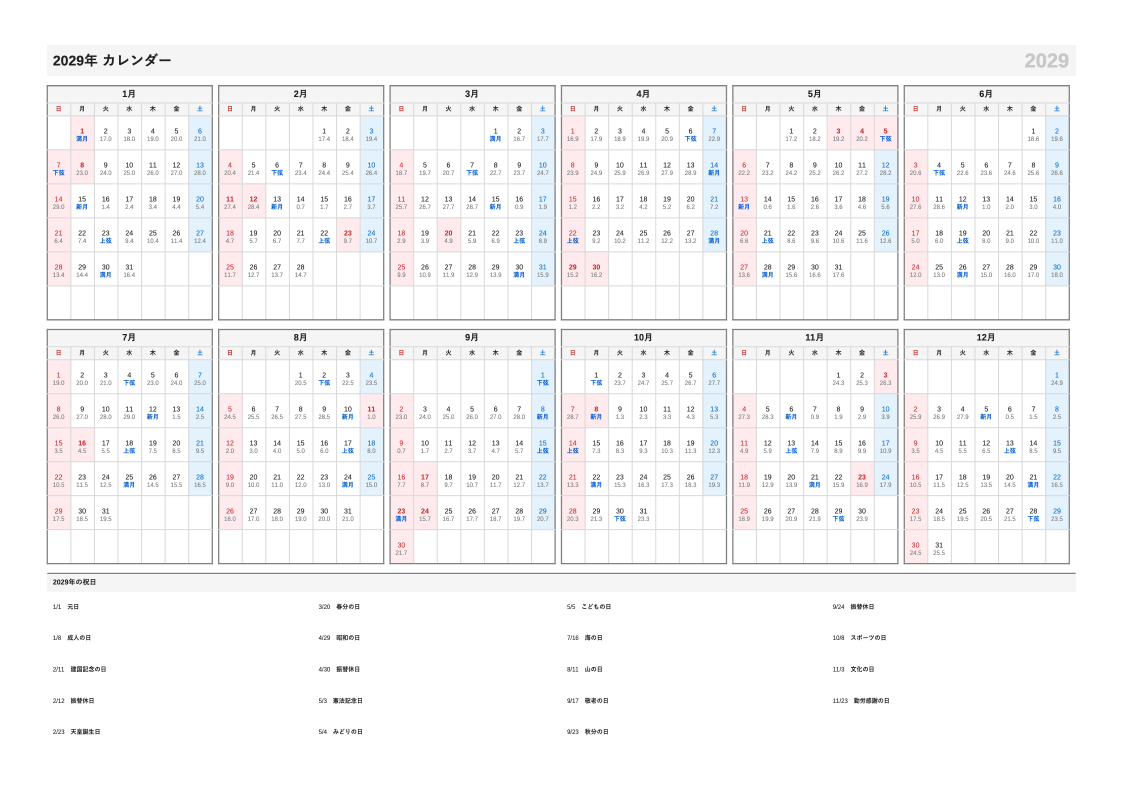This screenshot has width=1124, height=795.
Task: Select the 4月 month header
Action: 644,94
